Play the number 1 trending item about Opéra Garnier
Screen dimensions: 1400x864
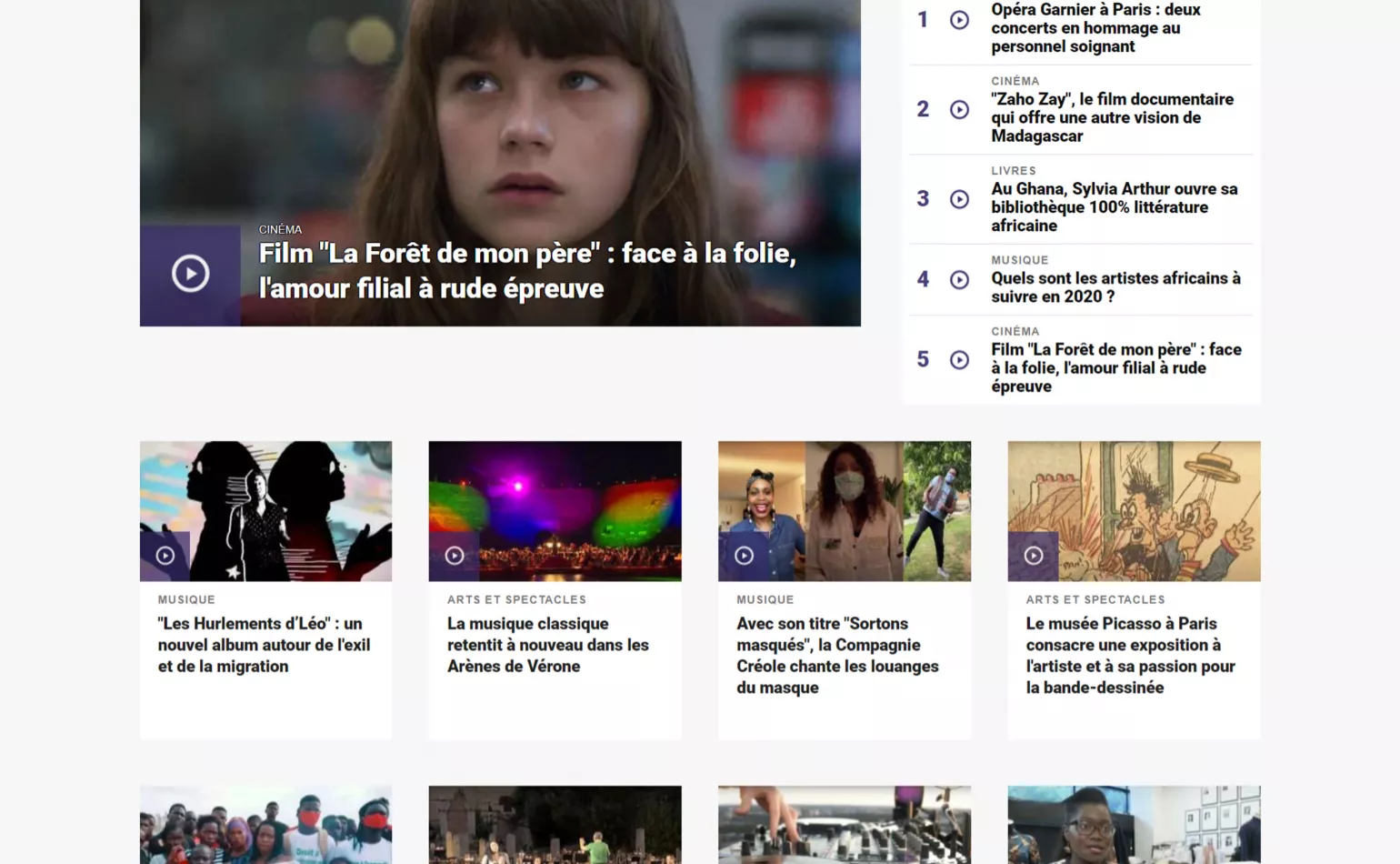960,19
